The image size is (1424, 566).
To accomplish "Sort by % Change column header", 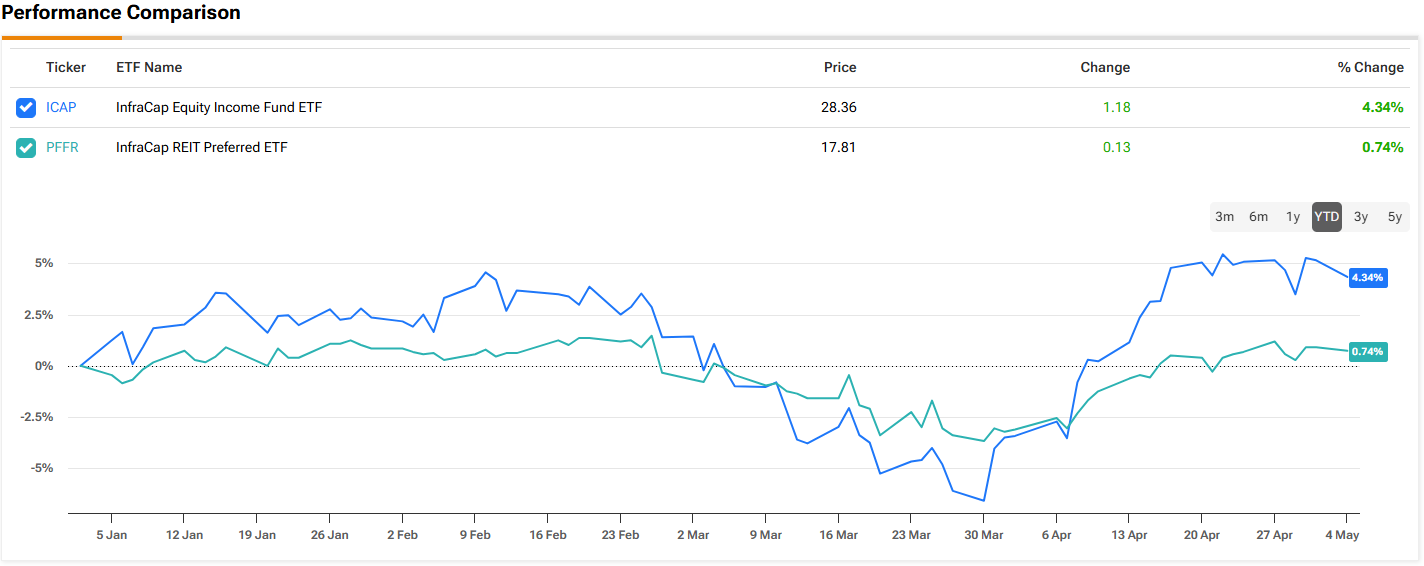I will tap(1371, 67).
